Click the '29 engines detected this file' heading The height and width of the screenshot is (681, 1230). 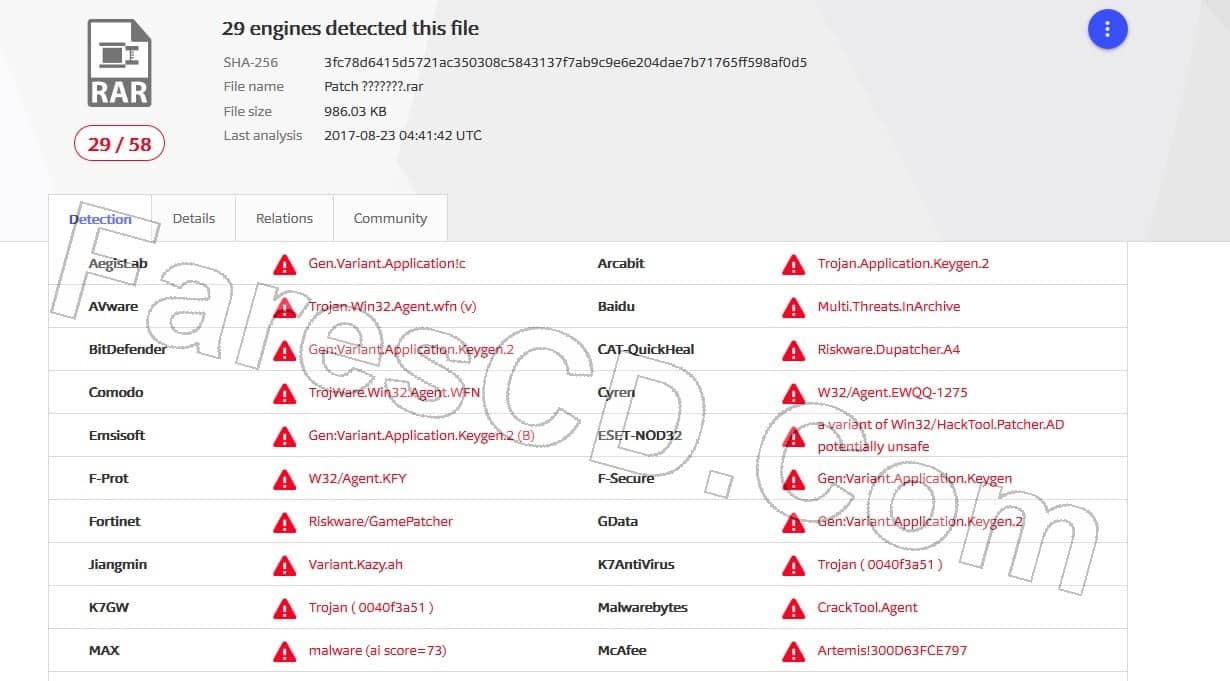click(350, 28)
